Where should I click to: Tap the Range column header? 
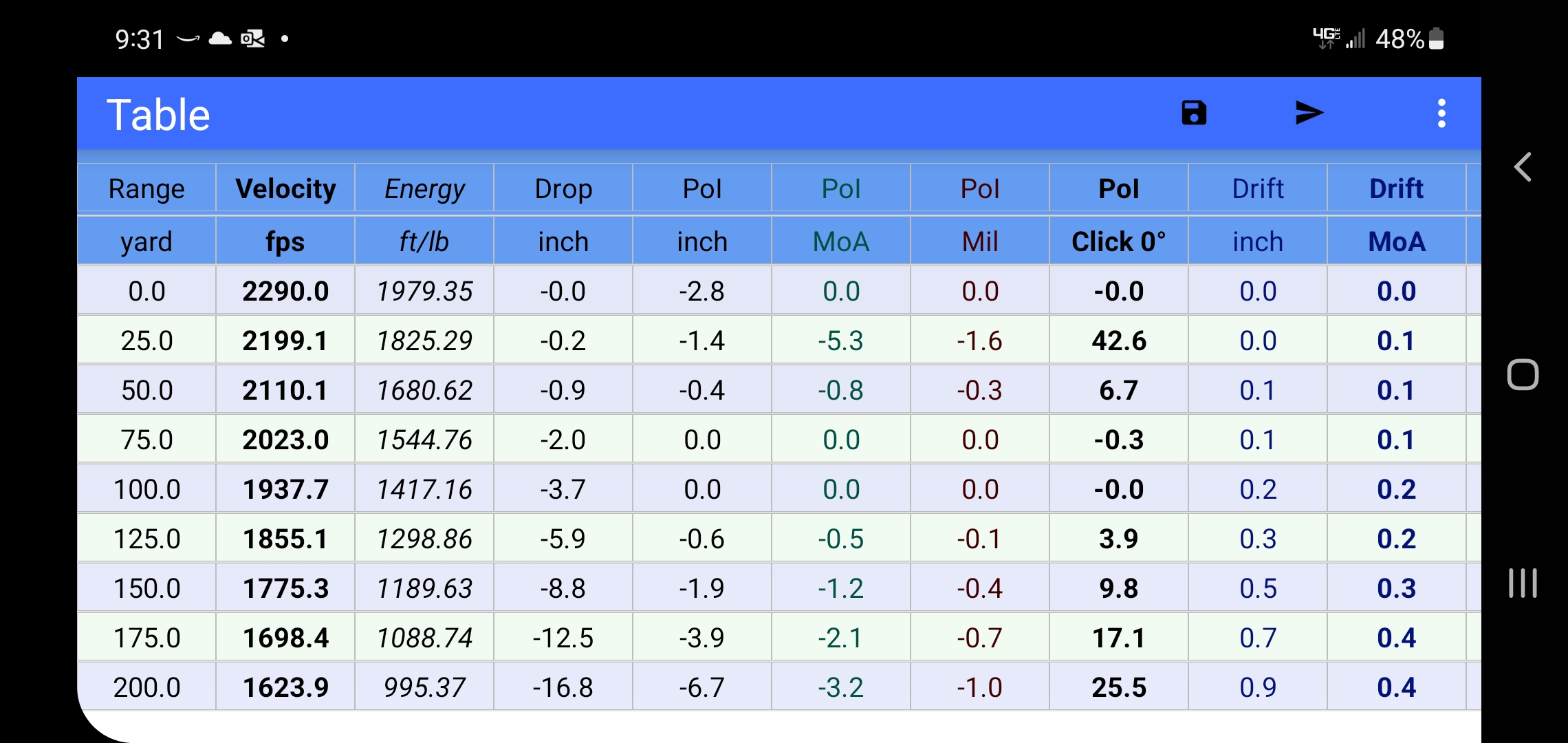(146, 189)
